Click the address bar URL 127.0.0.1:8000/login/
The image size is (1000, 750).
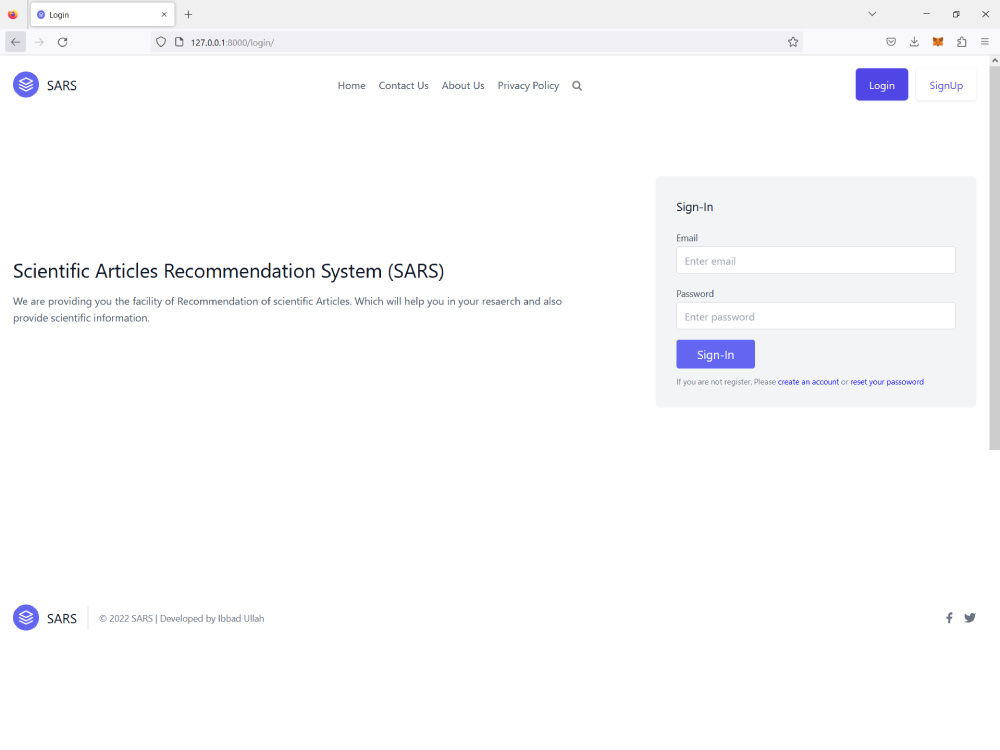click(232, 43)
